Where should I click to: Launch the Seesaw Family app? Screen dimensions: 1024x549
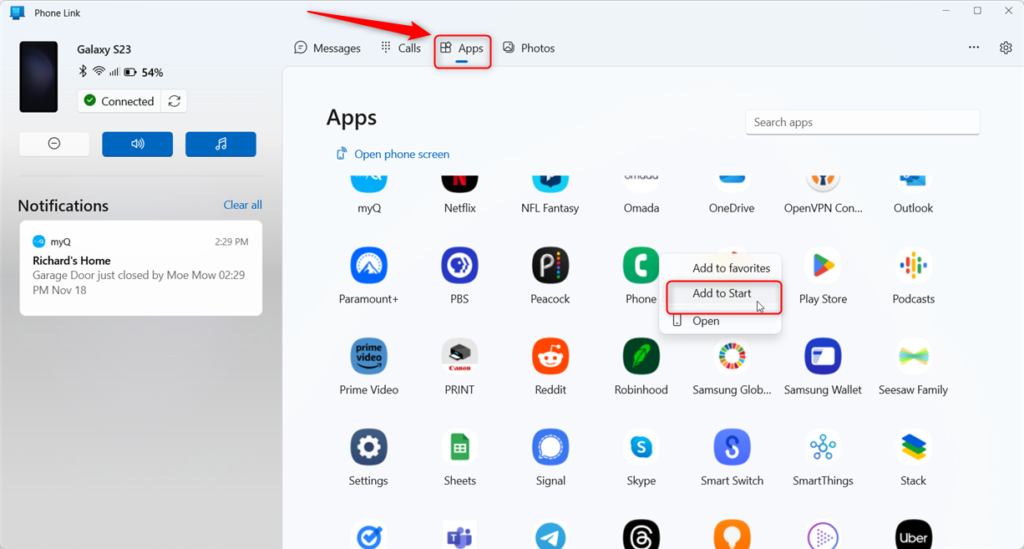pos(913,356)
